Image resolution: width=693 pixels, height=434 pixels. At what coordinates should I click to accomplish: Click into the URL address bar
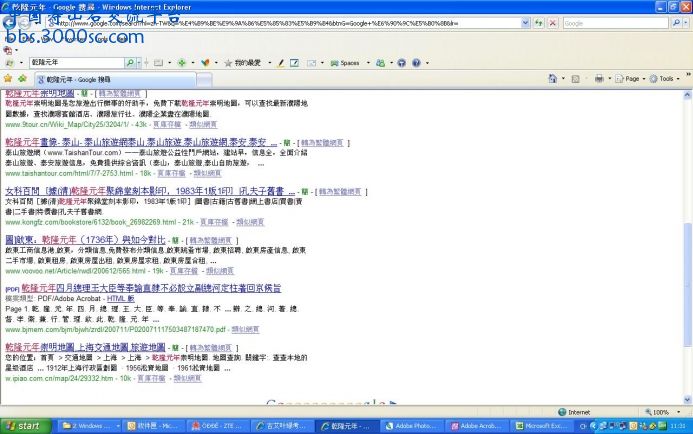[283, 23]
